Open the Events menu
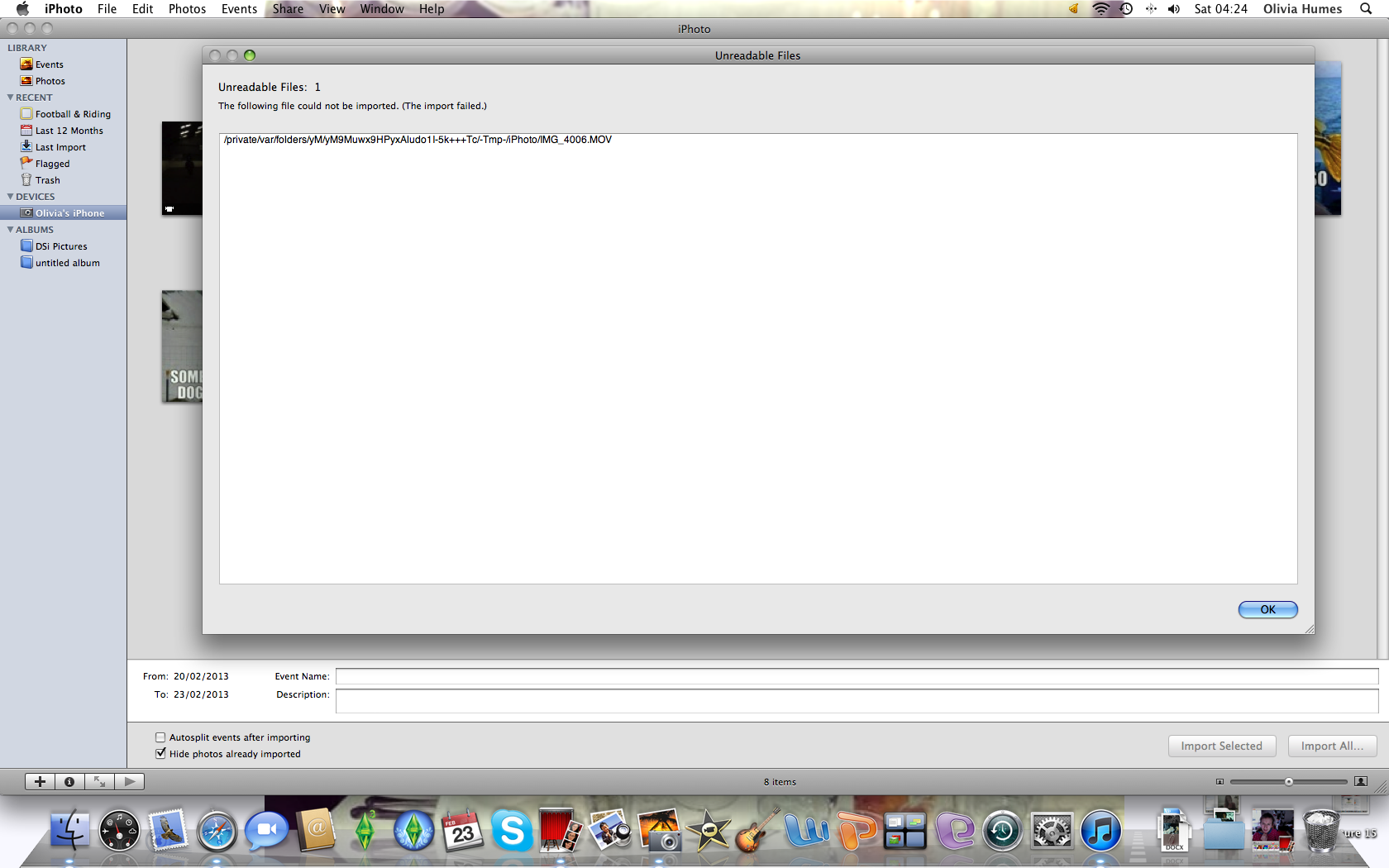 coord(239,9)
